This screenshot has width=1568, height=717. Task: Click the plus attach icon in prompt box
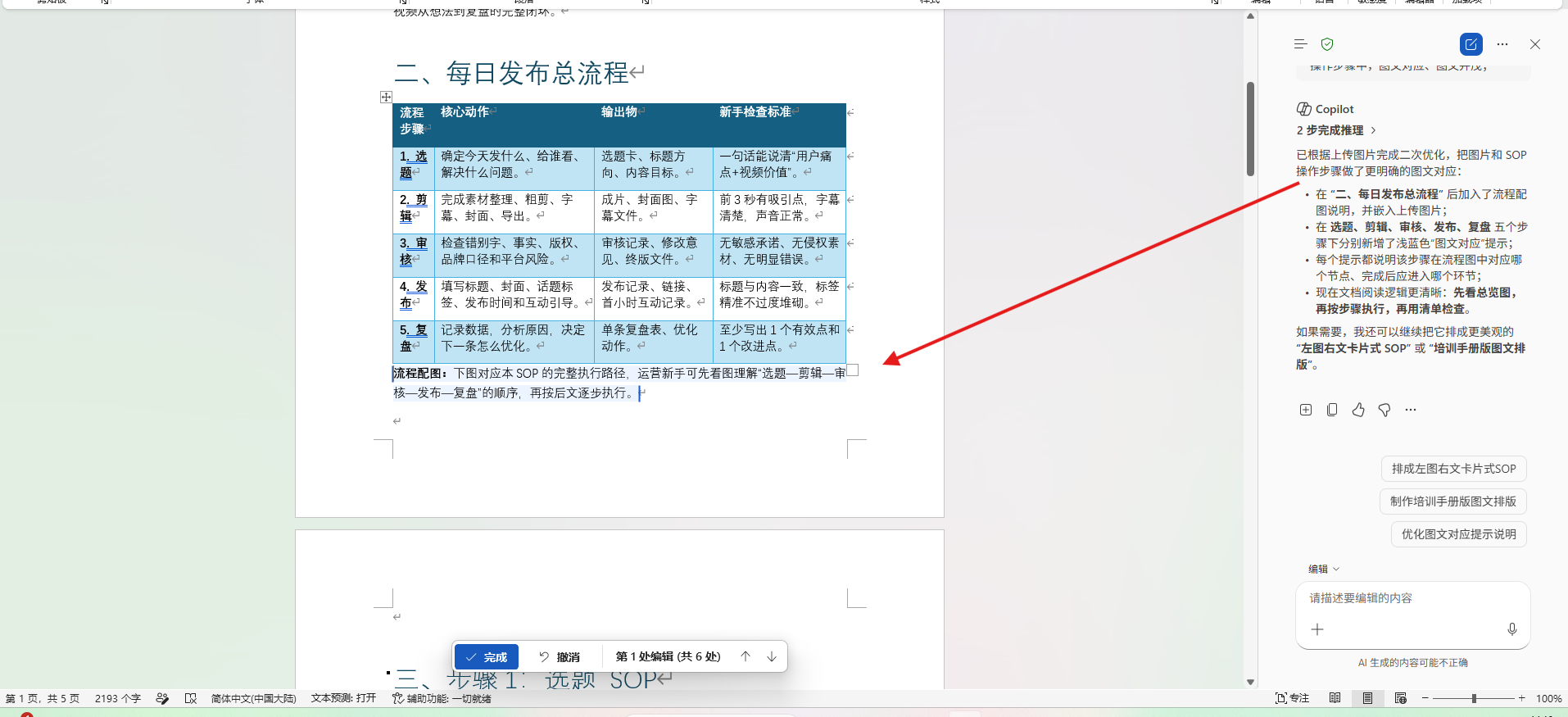1317,629
